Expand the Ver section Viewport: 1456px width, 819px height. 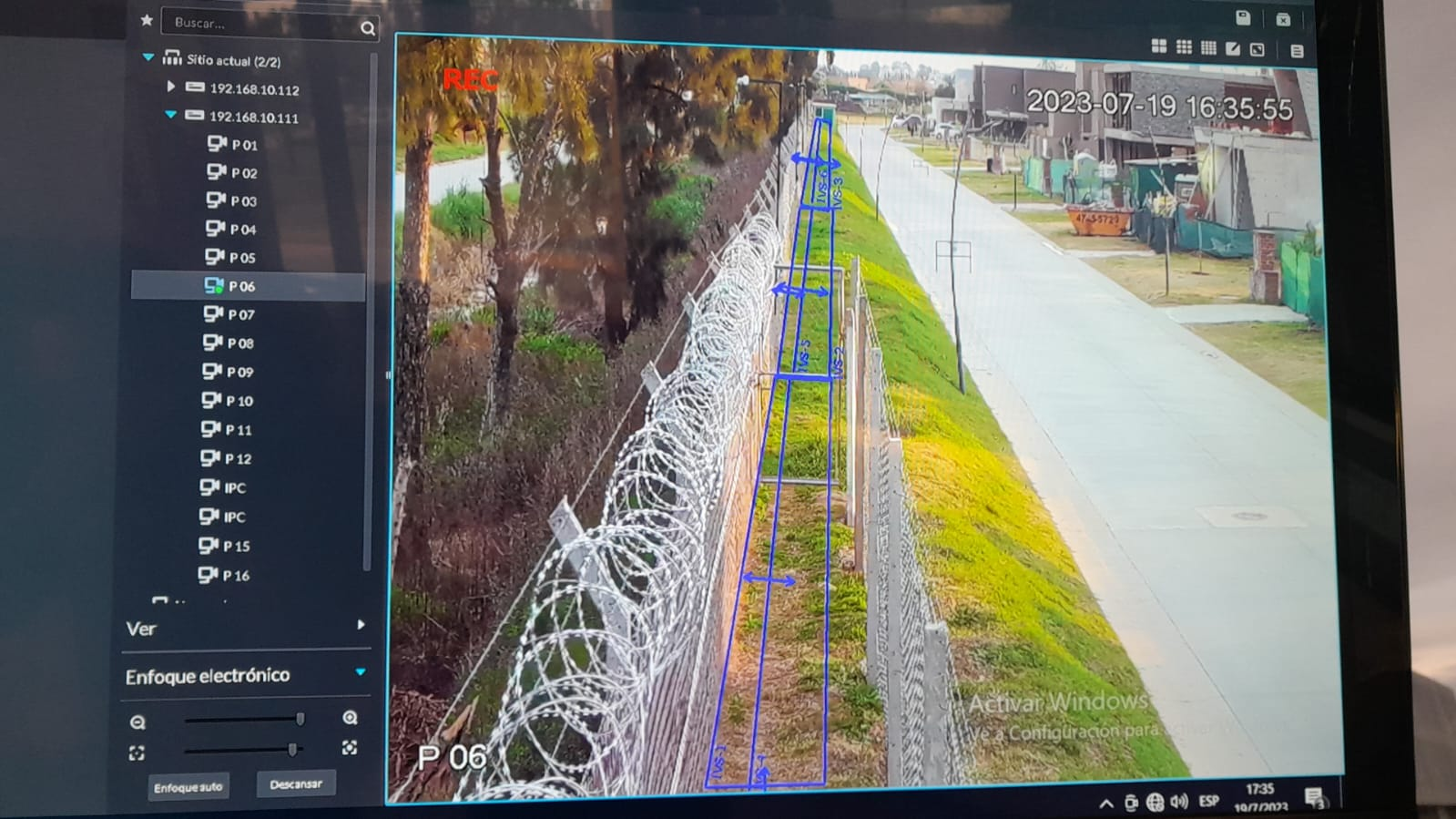[361, 625]
